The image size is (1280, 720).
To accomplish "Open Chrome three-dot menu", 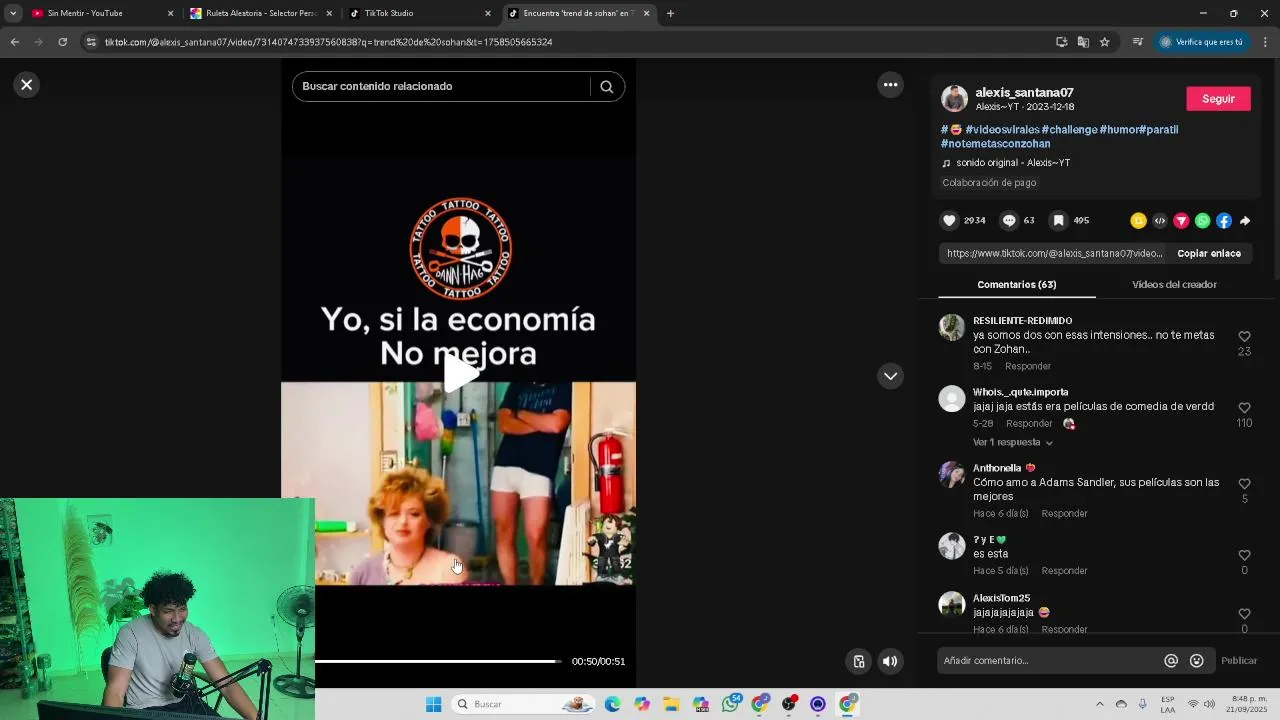I will point(1265,42).
